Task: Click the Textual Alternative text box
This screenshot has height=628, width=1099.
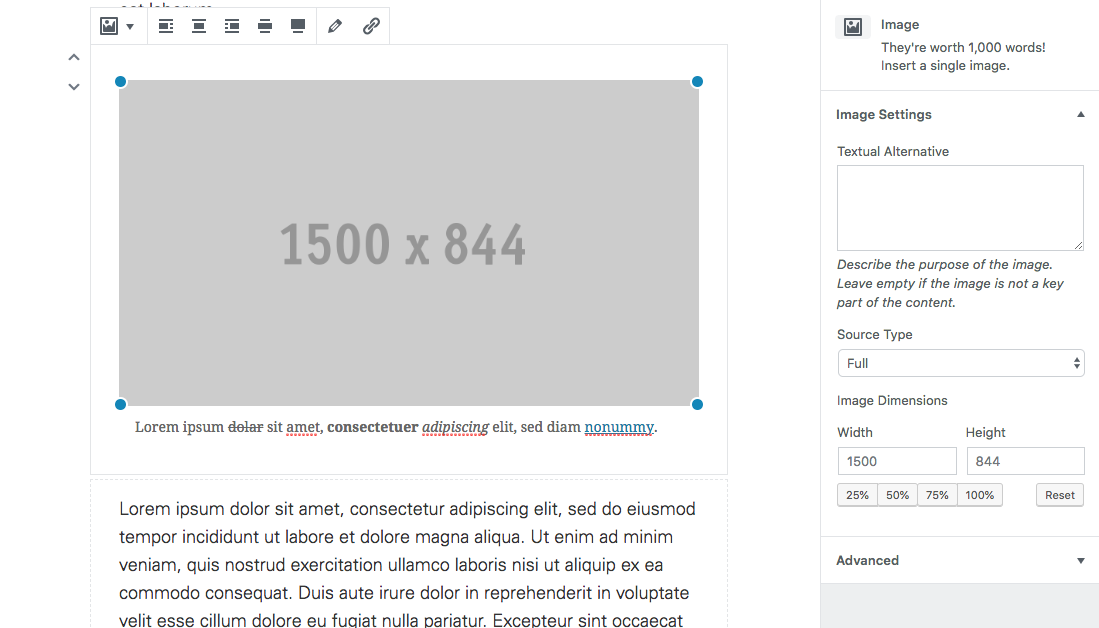Action: coord(959,207)
